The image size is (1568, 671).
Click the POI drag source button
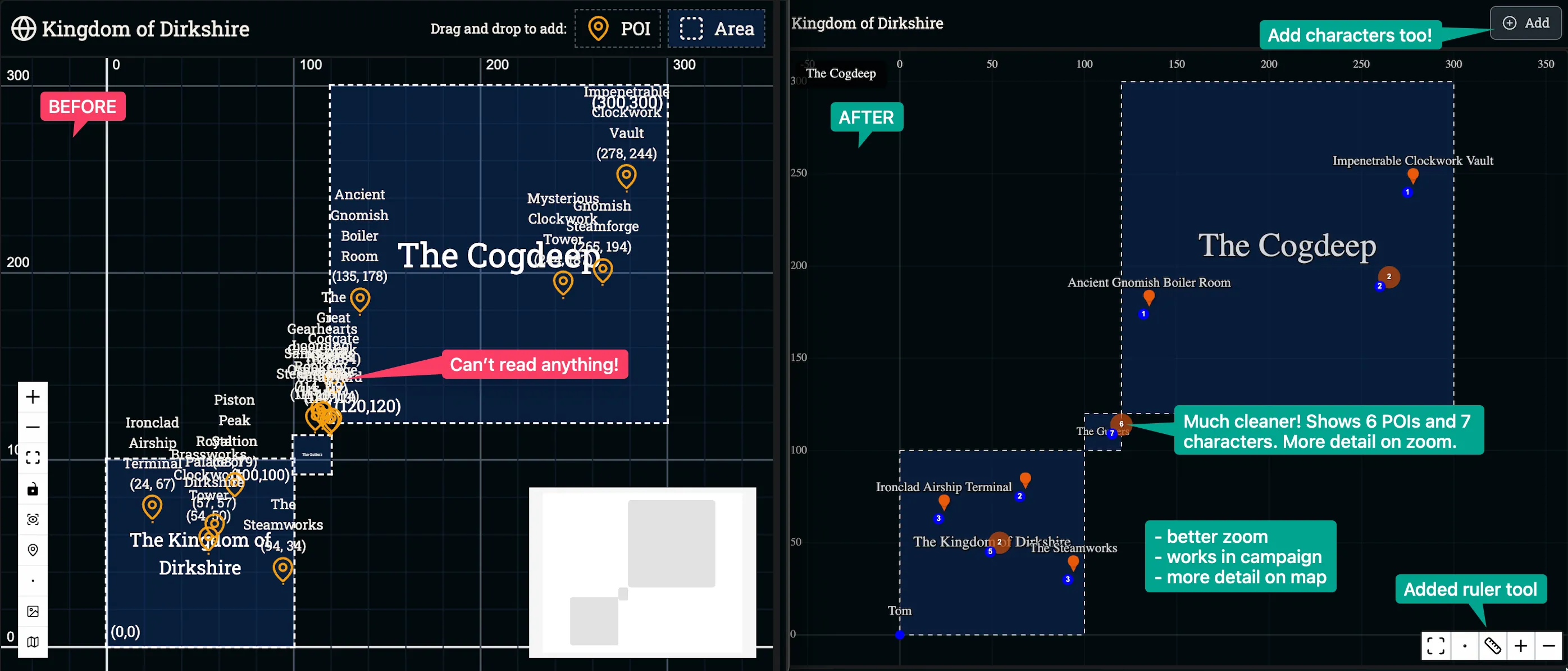(x=618, y=29)
